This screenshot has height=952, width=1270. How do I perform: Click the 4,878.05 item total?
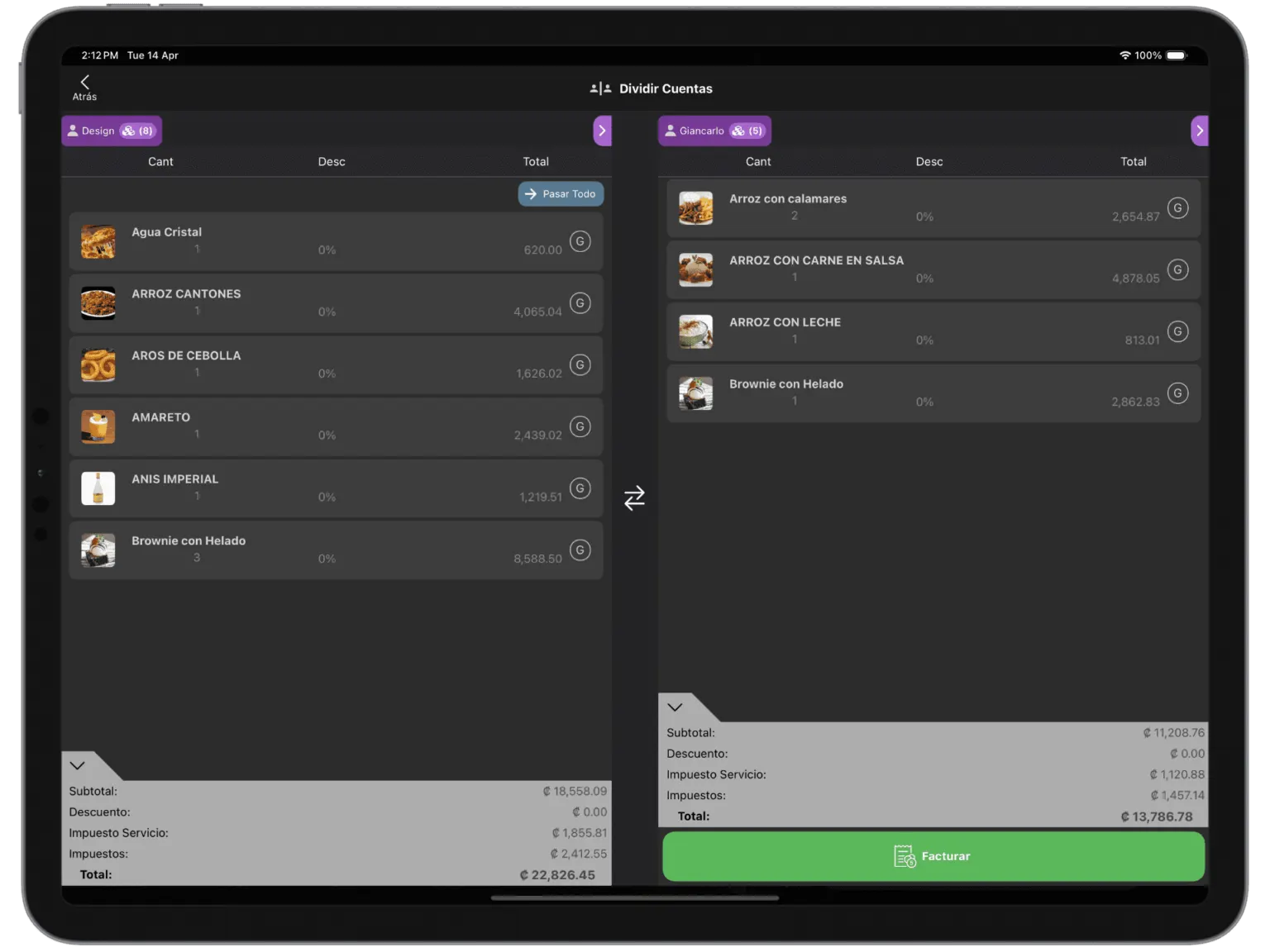click(x=1135, y=278)
